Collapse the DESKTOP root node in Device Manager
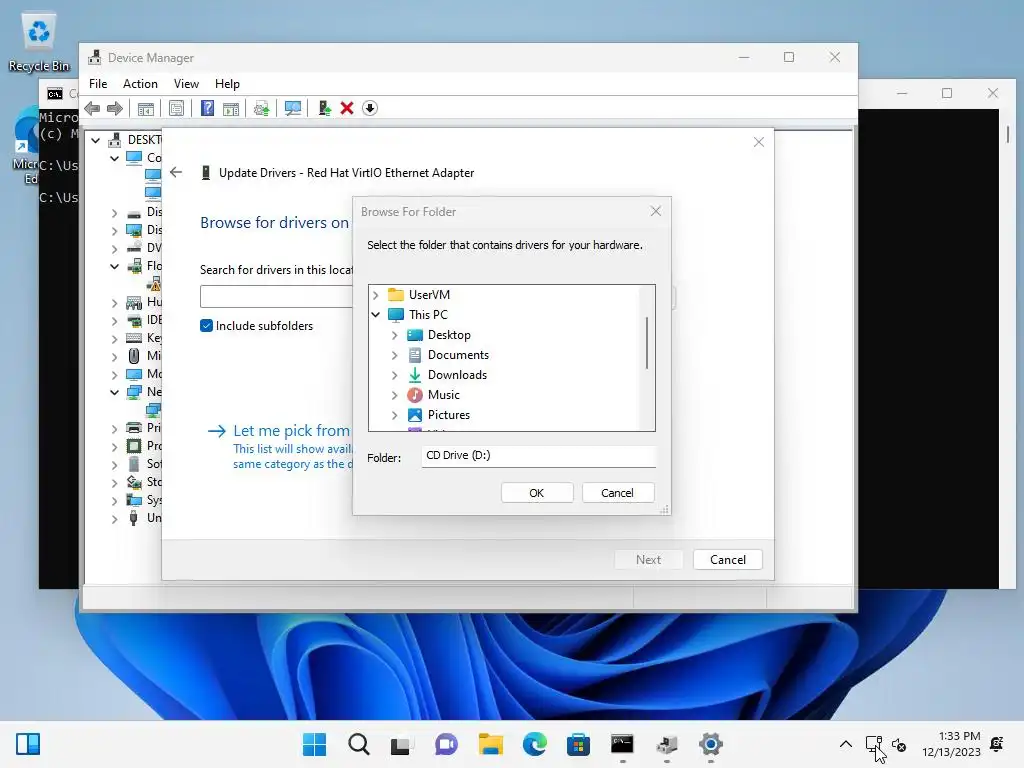This screenshot has width=1024, height=768. 96,140
